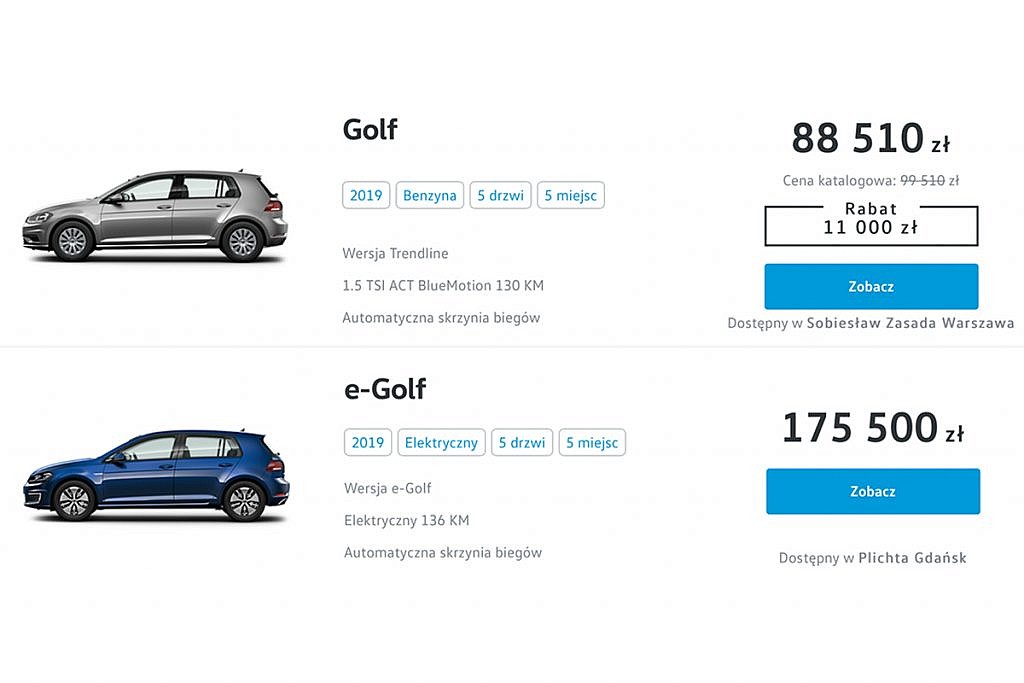This screenshot has height=683, width=1024.
Task: Click the 5 drzwi tag on e-Golf
Action: tap(522, 442)
